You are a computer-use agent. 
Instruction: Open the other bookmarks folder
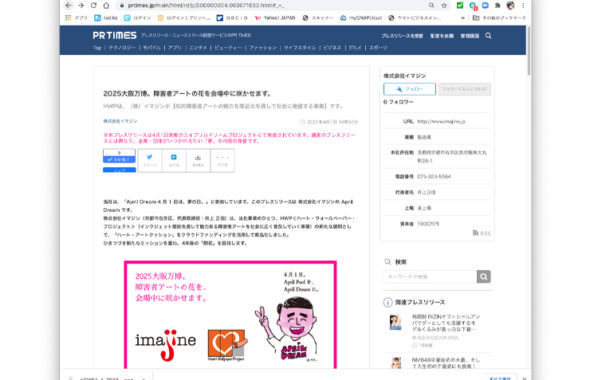(499, 18)
